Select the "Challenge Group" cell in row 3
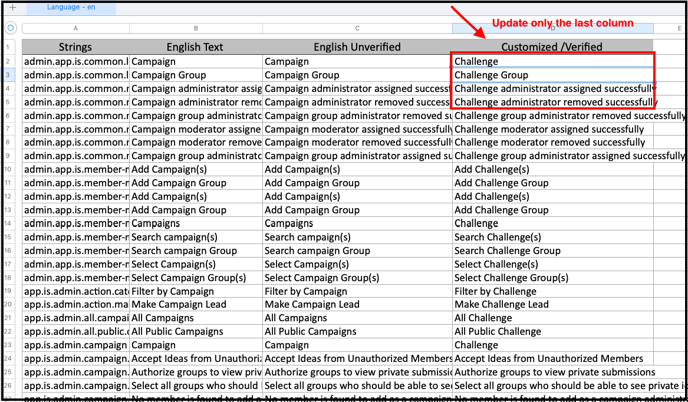Viewport: 688px width, 402px height. coord(552,75)
